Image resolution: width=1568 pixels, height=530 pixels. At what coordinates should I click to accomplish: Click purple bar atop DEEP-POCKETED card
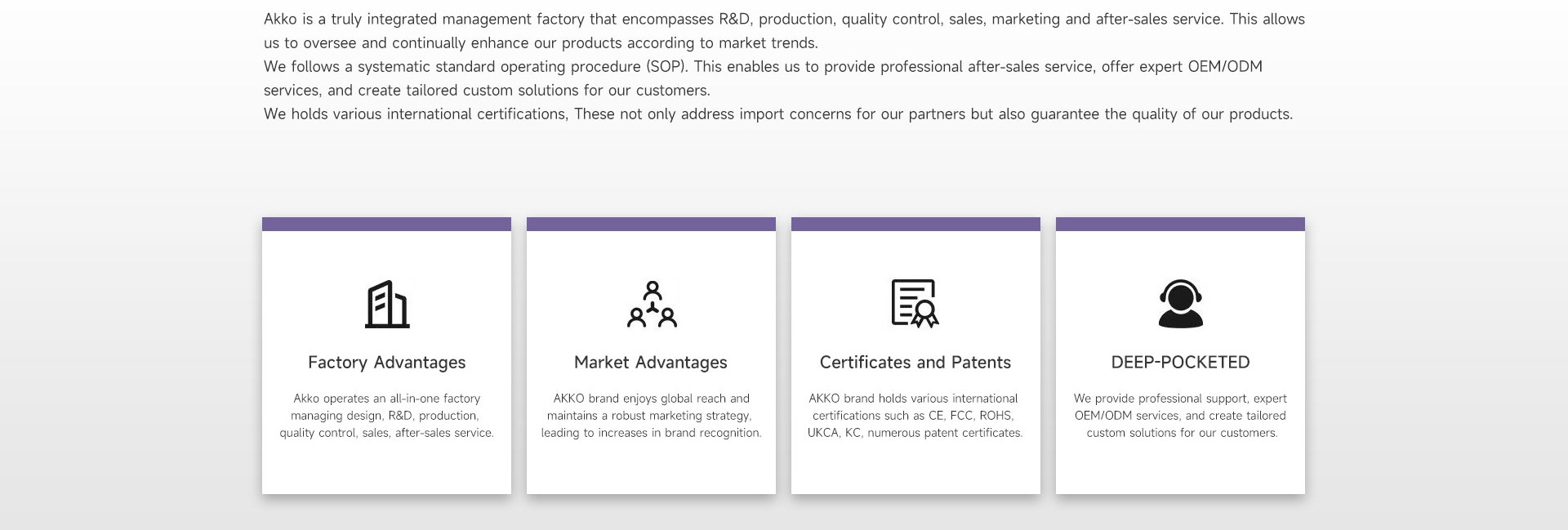click(x=1180, y=225)
